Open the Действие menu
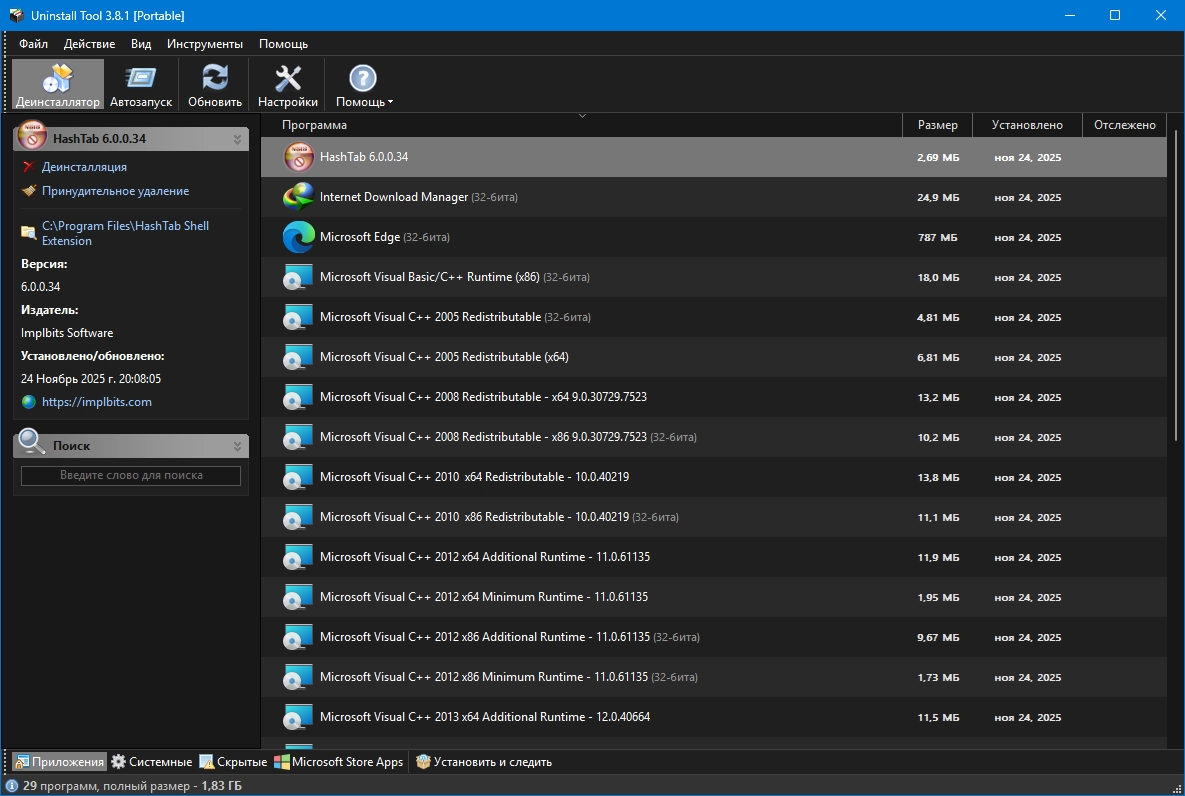This screenshot has height=796, width=1185. [89, 44]
